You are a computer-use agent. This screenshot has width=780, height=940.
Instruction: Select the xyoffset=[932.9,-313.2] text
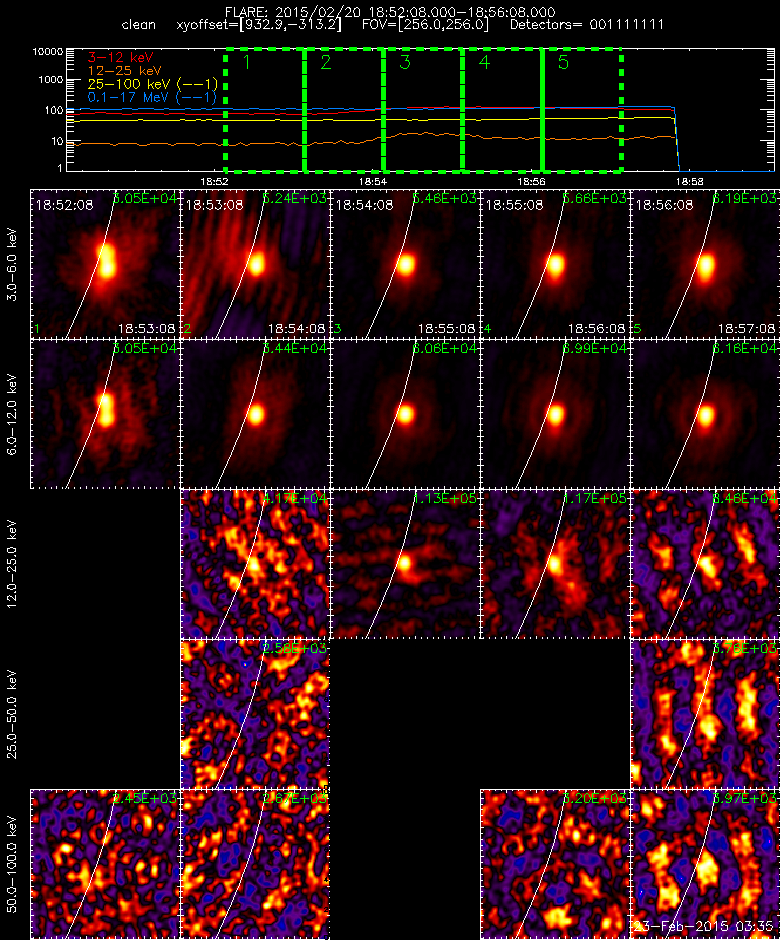(259, 25)
